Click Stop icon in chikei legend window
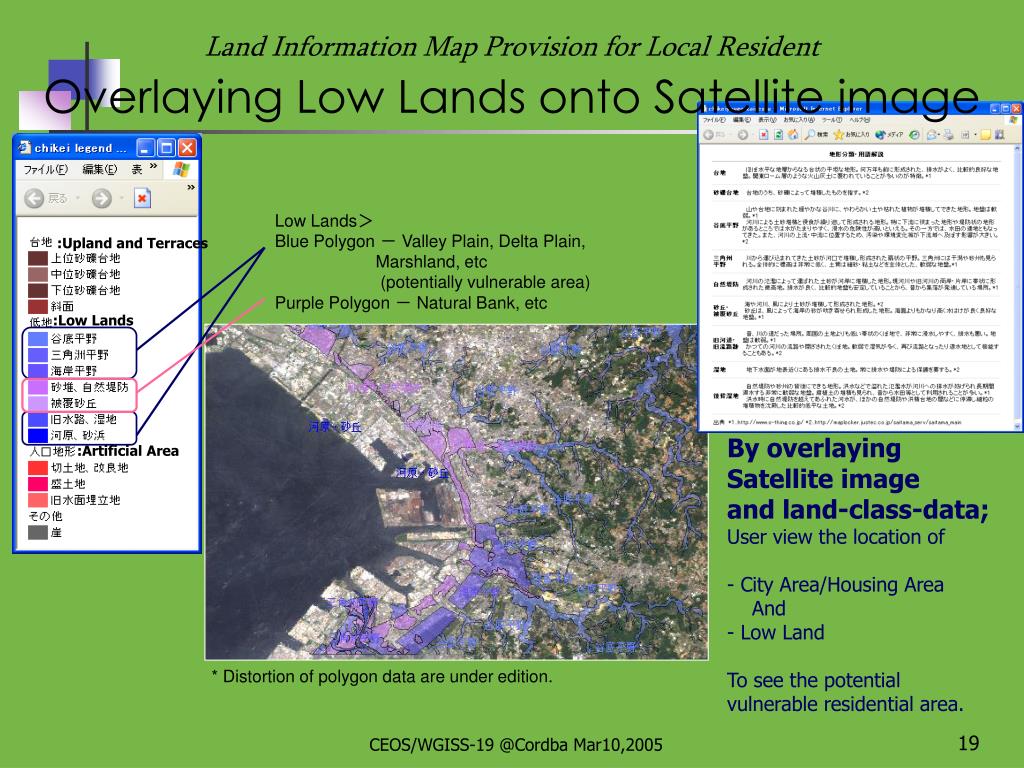 tap(142, 198)
